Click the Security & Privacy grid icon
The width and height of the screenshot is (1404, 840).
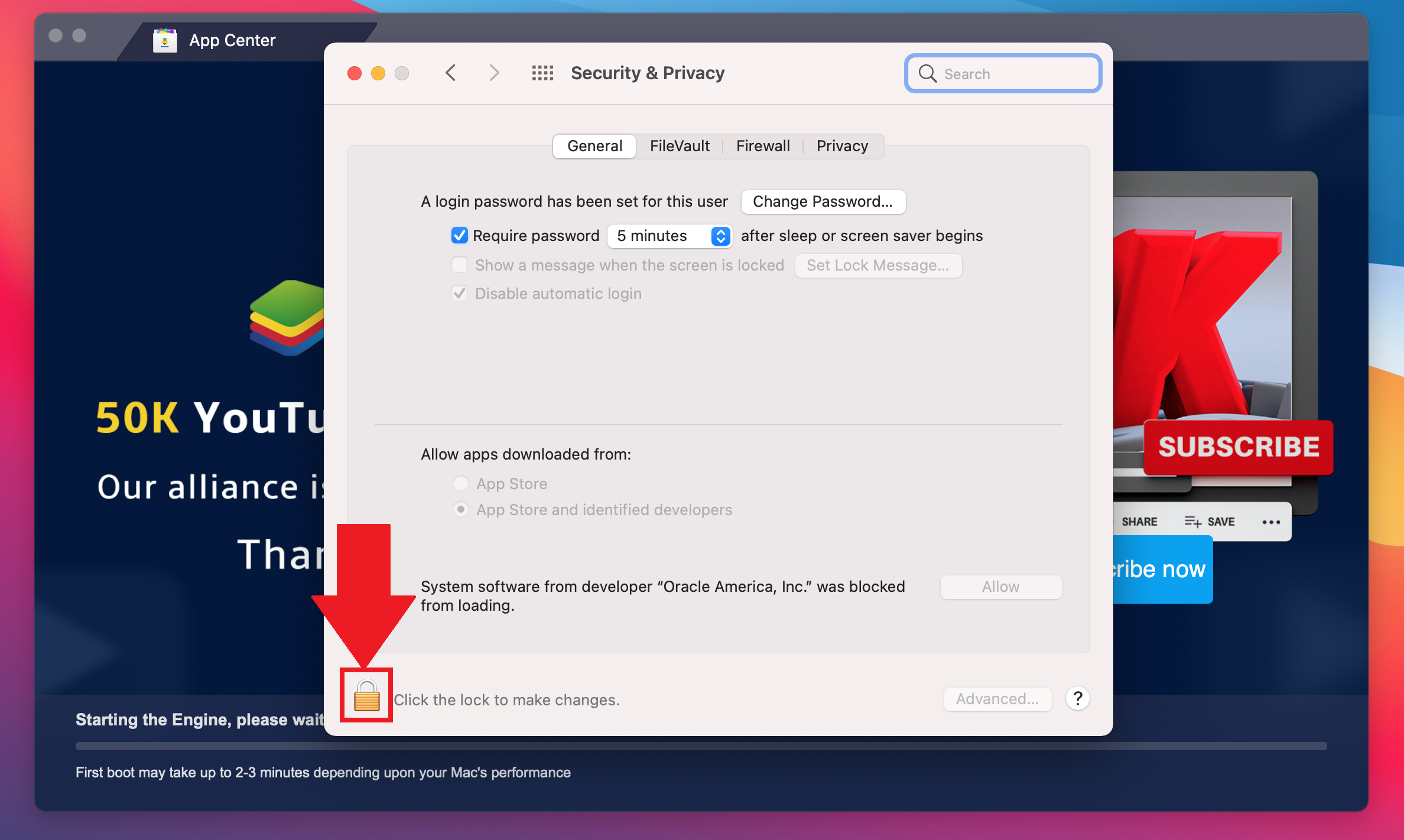pyautogui.click(x=540, y=73)
